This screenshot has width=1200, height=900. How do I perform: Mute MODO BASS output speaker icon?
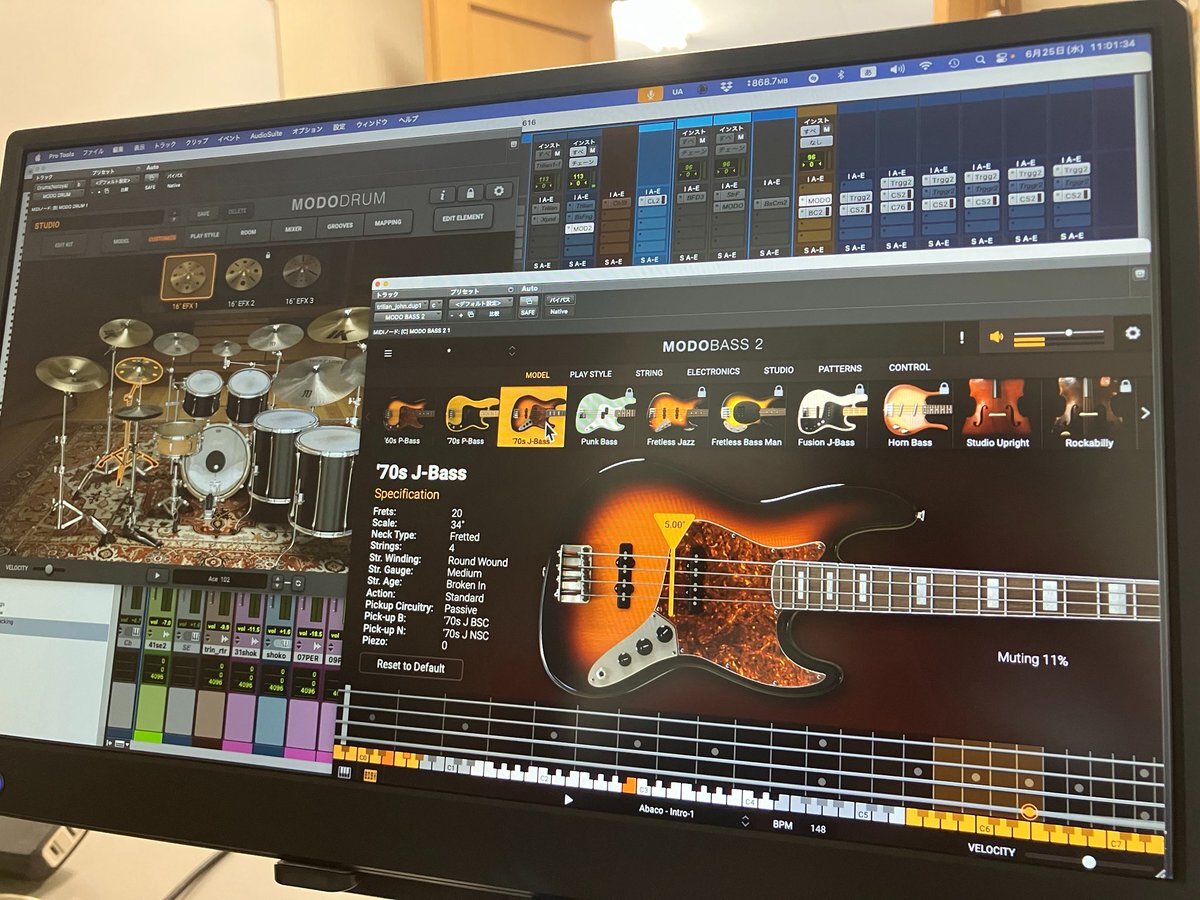click(x=996, y=336)
